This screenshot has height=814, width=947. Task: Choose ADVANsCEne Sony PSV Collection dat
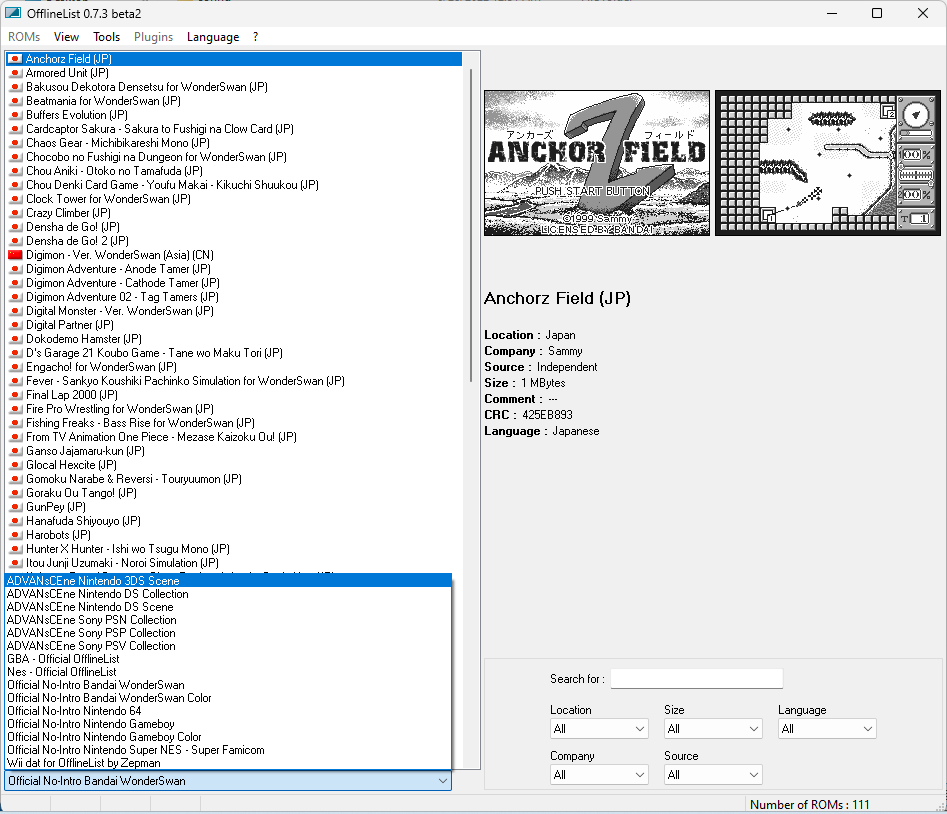click(x=228, y=646)
